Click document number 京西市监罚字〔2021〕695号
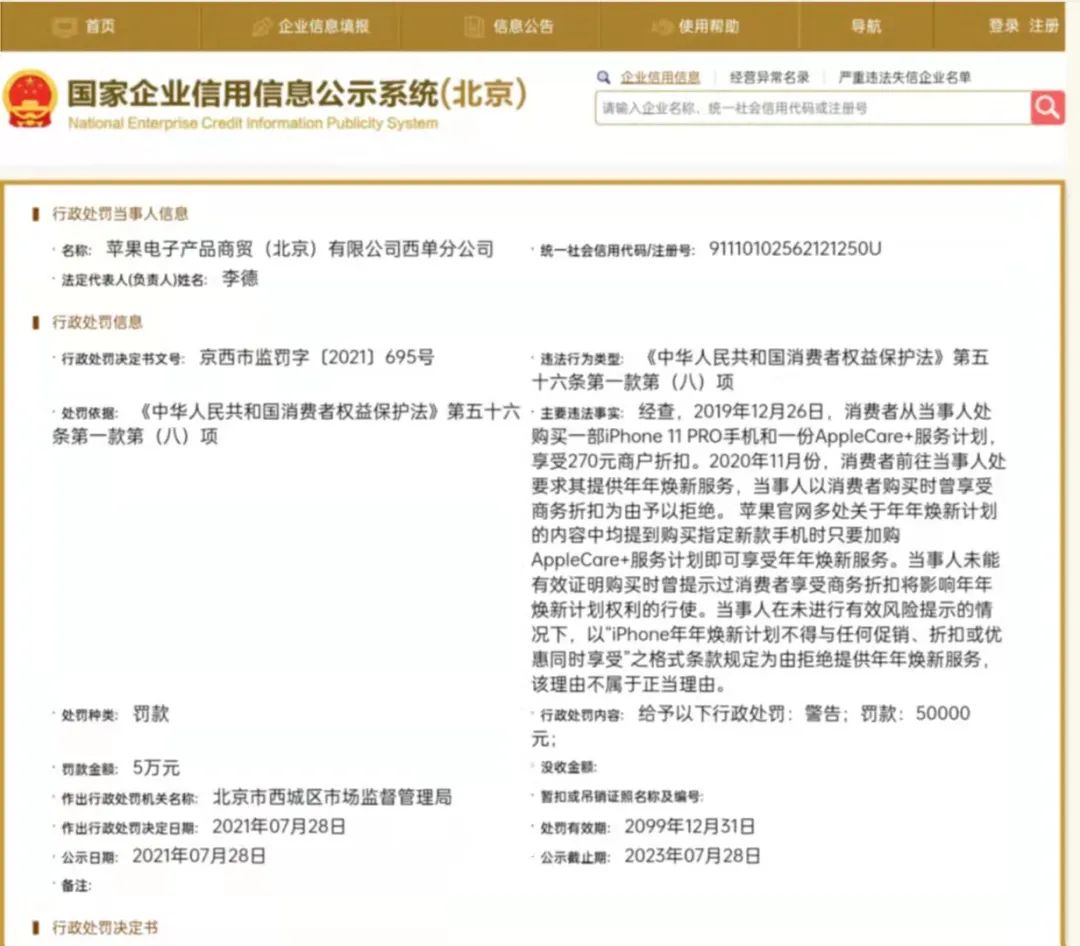 [x=317, y=357]
